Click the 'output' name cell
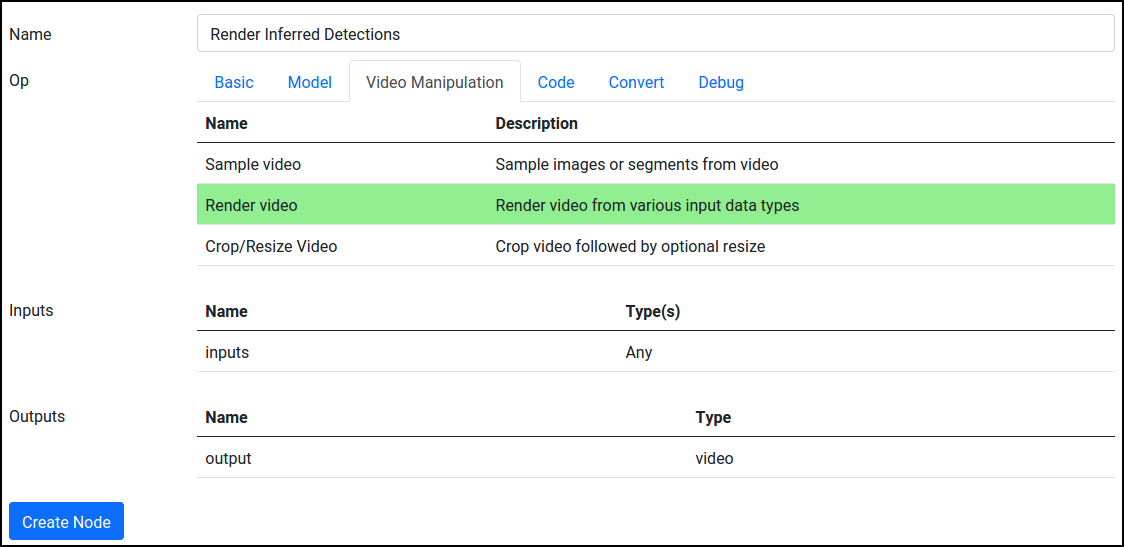 229,458
